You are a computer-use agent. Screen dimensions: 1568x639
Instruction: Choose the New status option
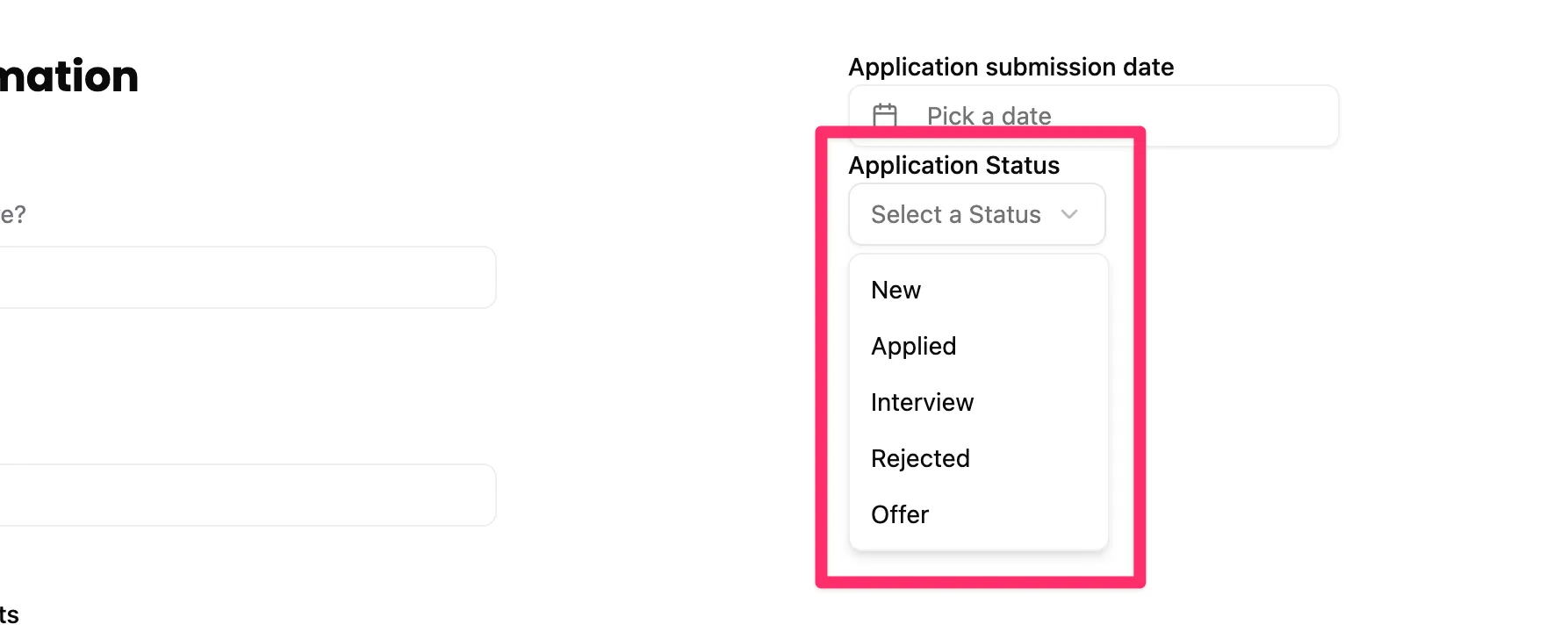click(x=895, y=291)
